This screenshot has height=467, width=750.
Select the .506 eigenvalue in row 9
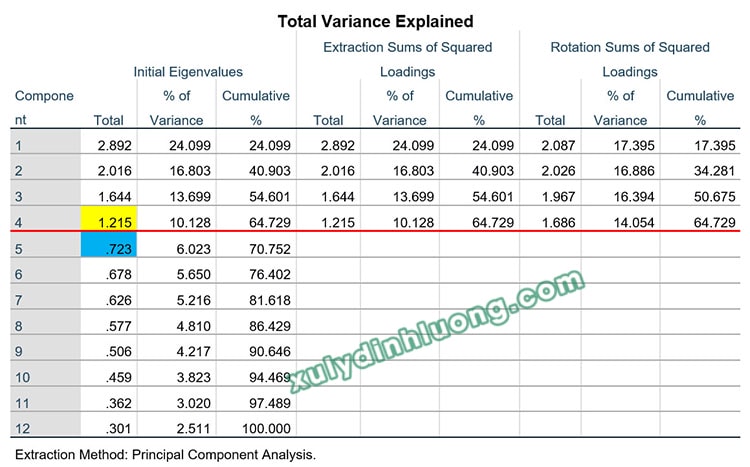point(119,351)
